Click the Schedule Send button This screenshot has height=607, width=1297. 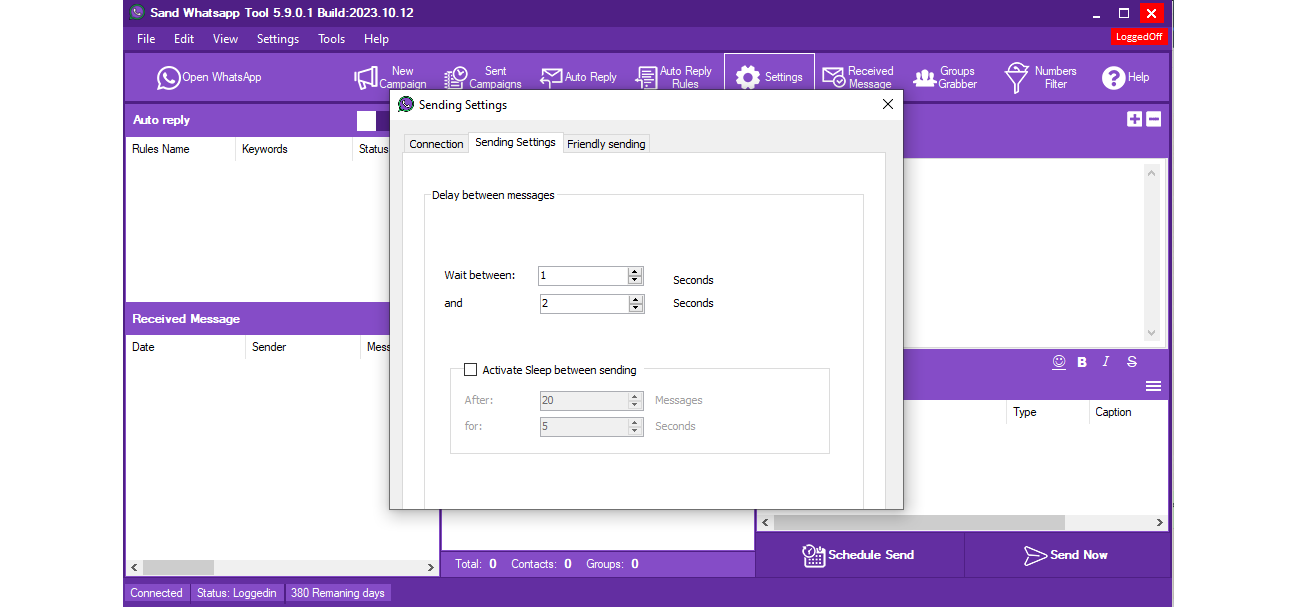859,555
